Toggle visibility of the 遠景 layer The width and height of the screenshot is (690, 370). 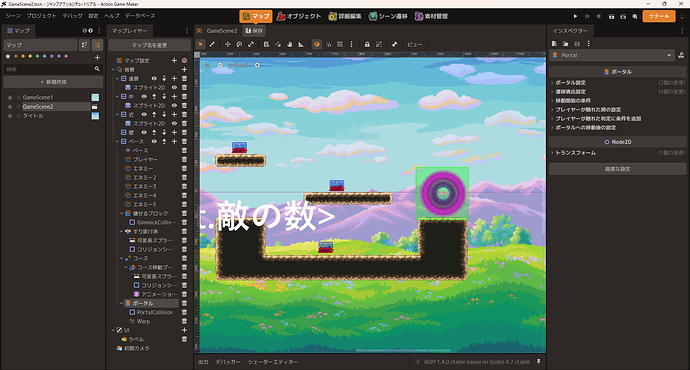point(154,78)
